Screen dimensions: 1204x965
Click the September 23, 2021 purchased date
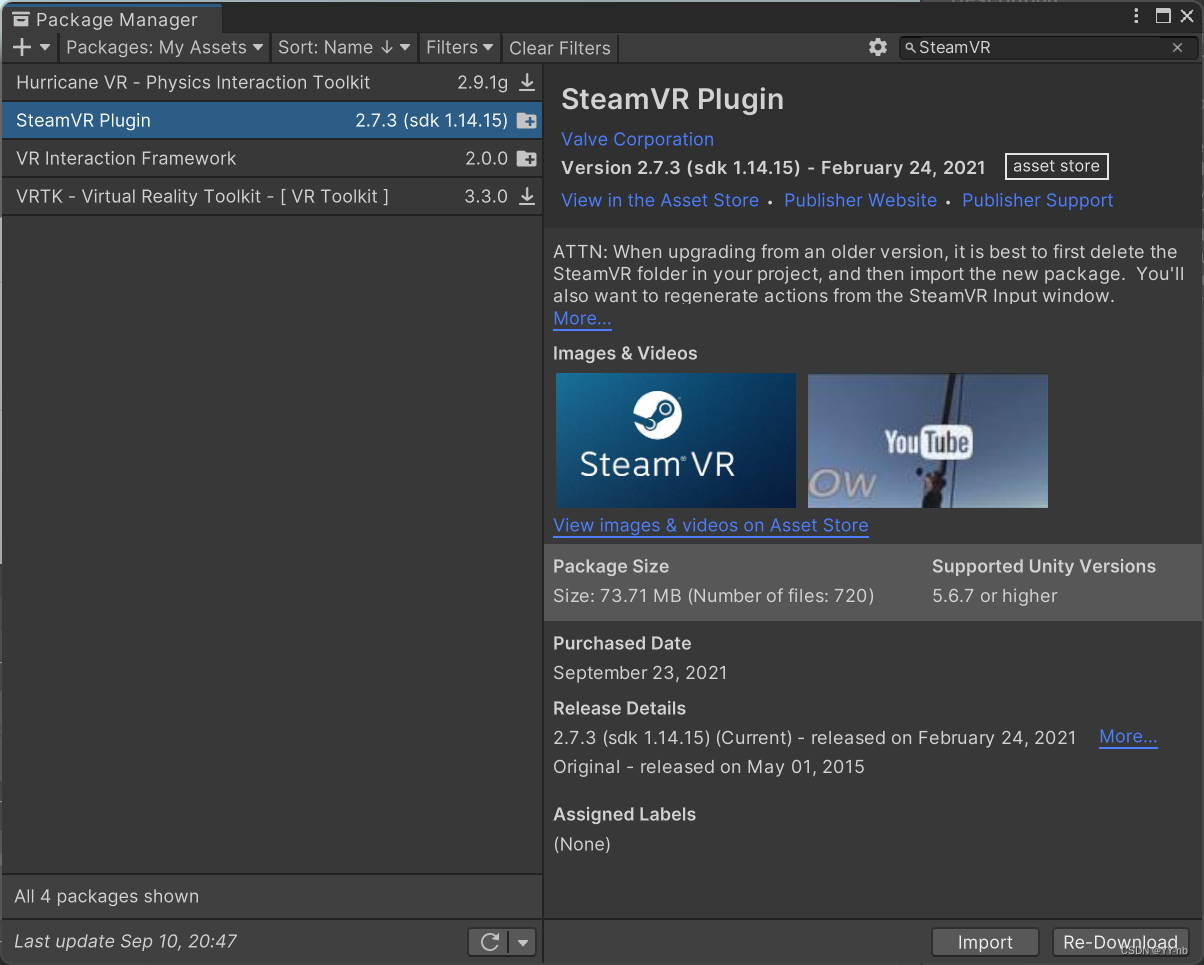(640, 672)
